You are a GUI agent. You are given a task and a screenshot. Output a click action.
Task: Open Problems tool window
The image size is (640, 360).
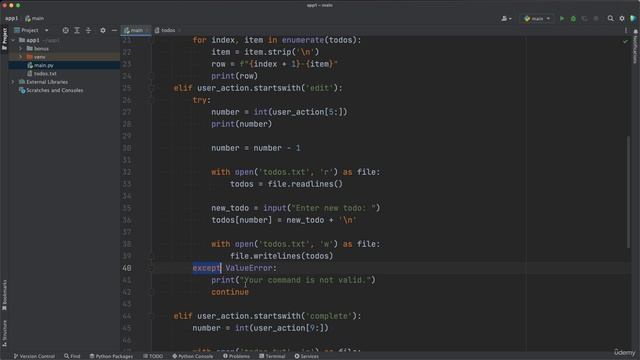click(236, 356)
